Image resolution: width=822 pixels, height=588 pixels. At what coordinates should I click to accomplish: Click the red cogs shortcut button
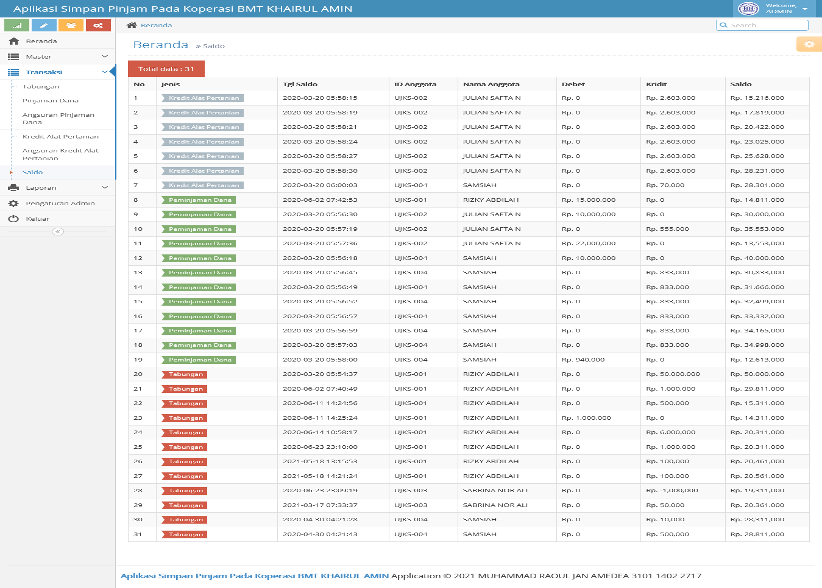click(98, 25)
